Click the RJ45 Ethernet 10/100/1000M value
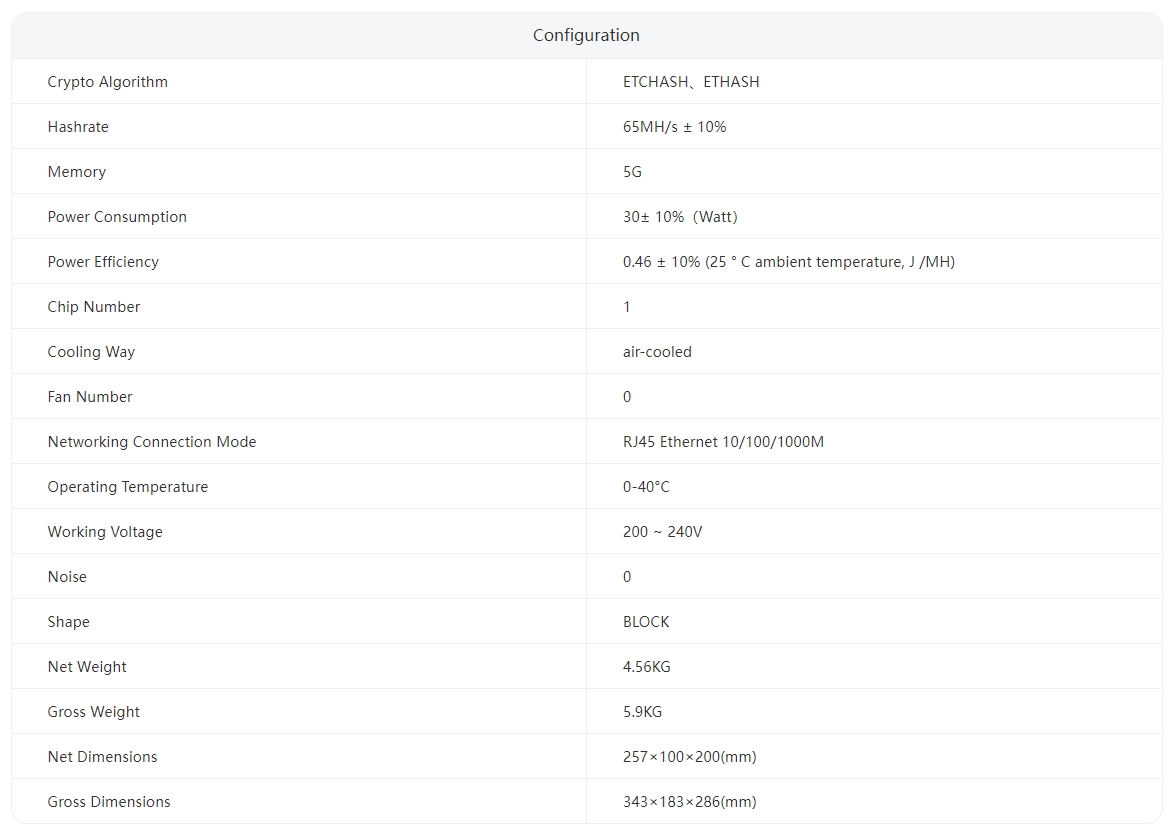Viewport: 1171px width, 835px height. click(x=723, y=442)
